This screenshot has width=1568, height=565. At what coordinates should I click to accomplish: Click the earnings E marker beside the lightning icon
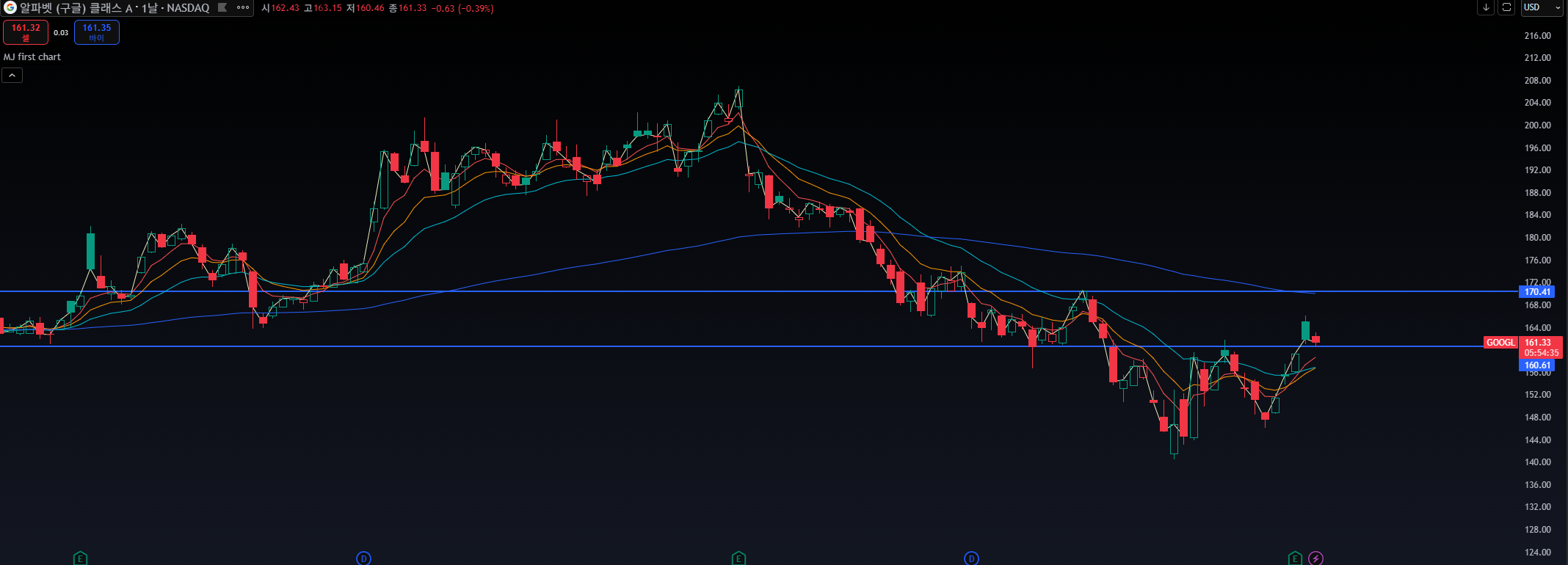click(1295, 558)
